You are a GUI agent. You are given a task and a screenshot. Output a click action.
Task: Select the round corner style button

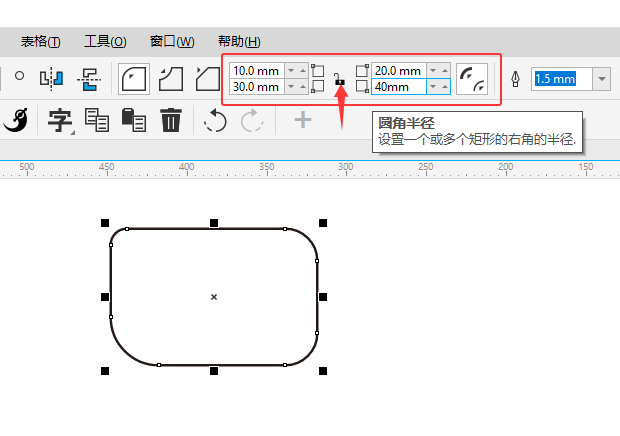pos(134,79)
